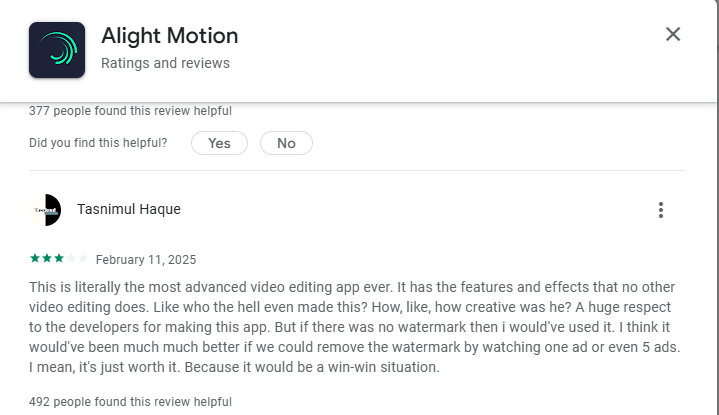The height and width of the screenshot is (415, 719).
Task: Open the three-dot options for Tasnimul's review
Action: (x=660, y=210)
